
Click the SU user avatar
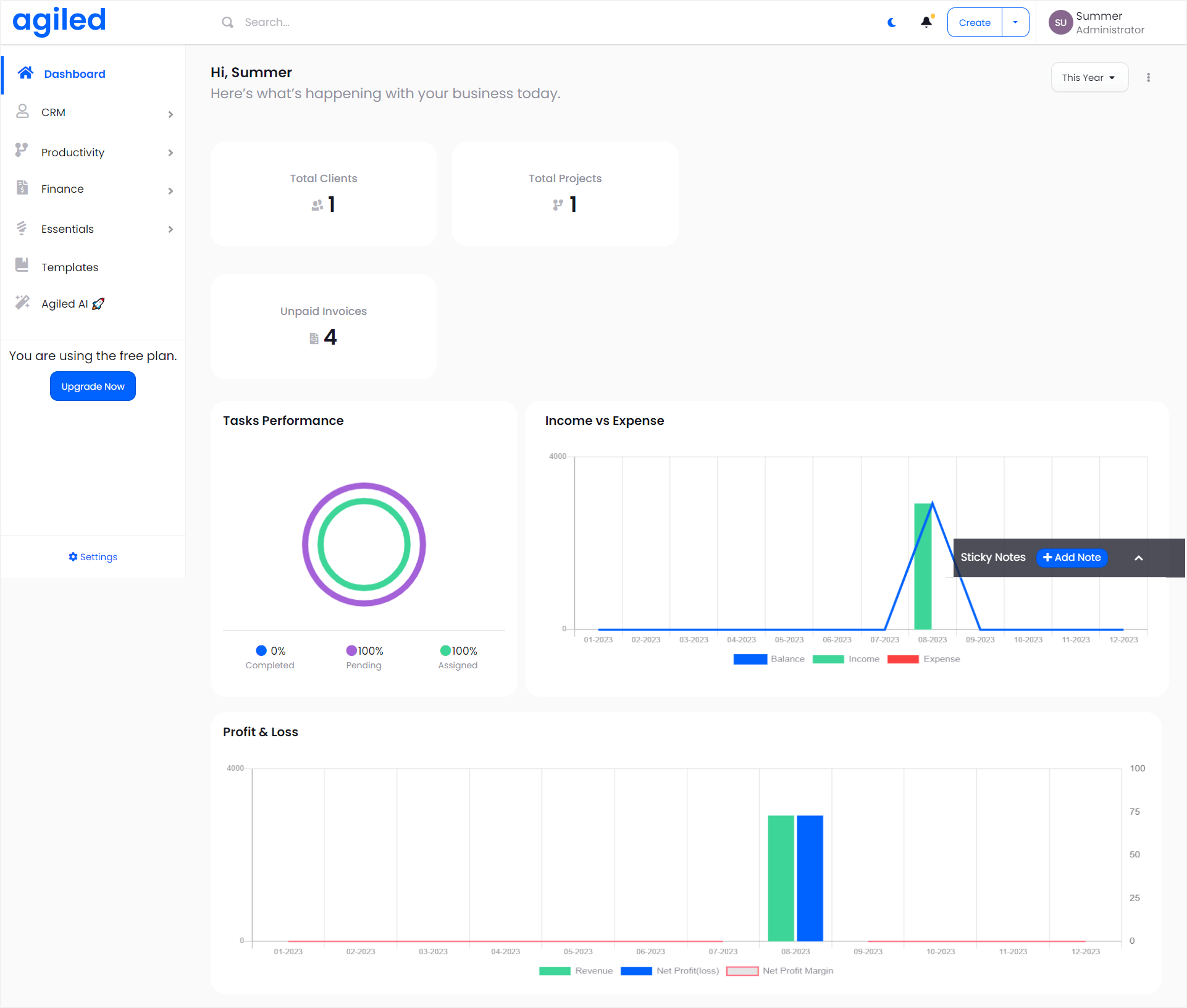point(1060,22)
